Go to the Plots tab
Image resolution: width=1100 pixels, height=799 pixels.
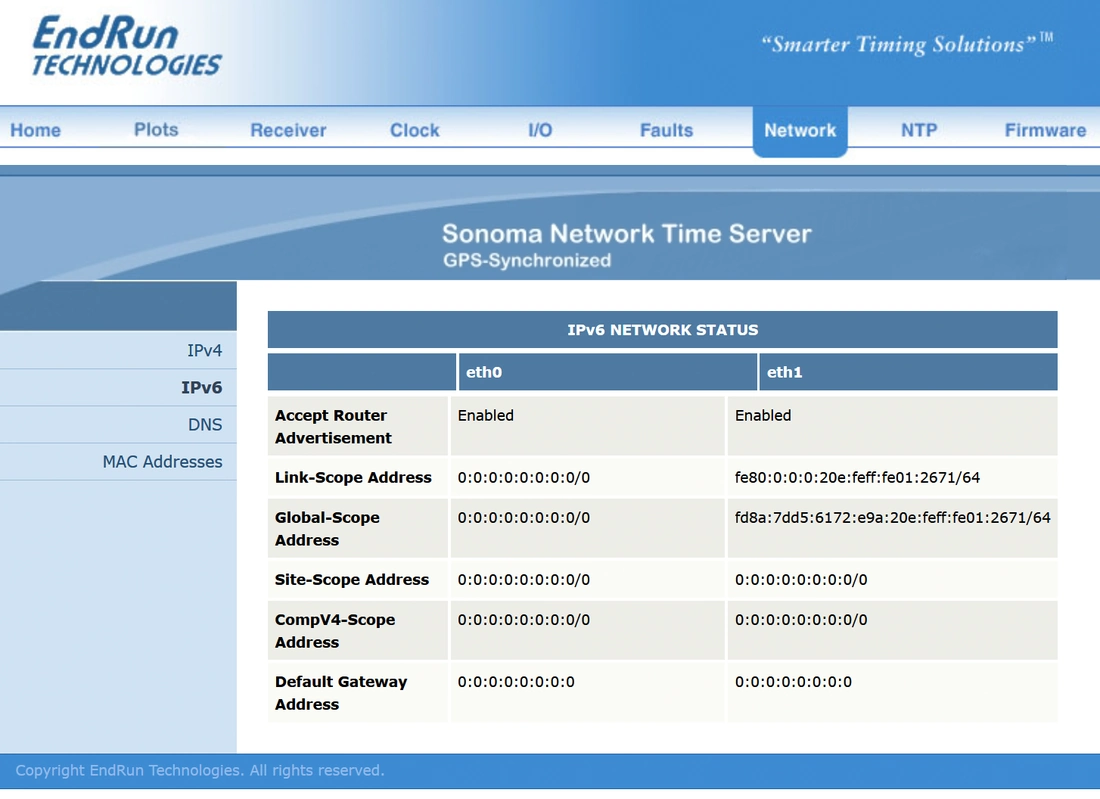click(x=156, y=130)
